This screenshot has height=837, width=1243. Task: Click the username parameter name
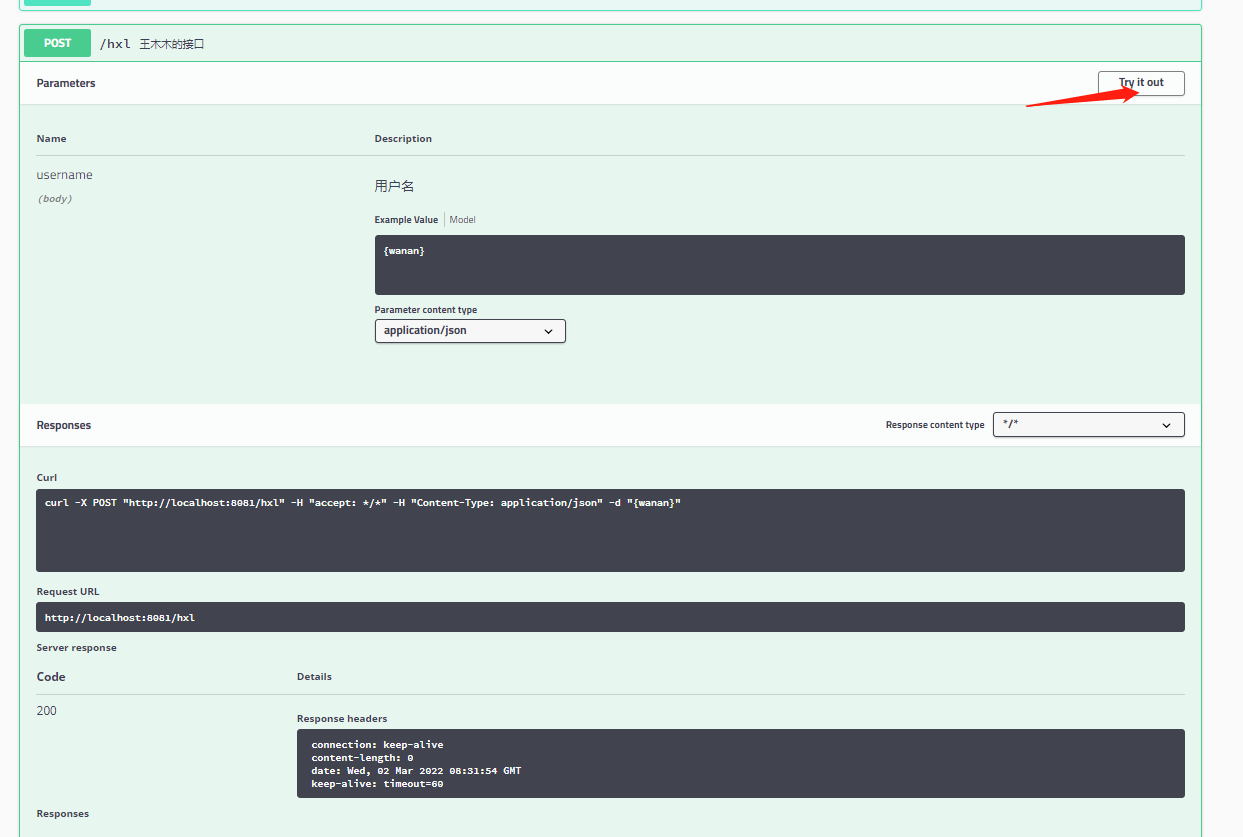[x=64, y=175]
